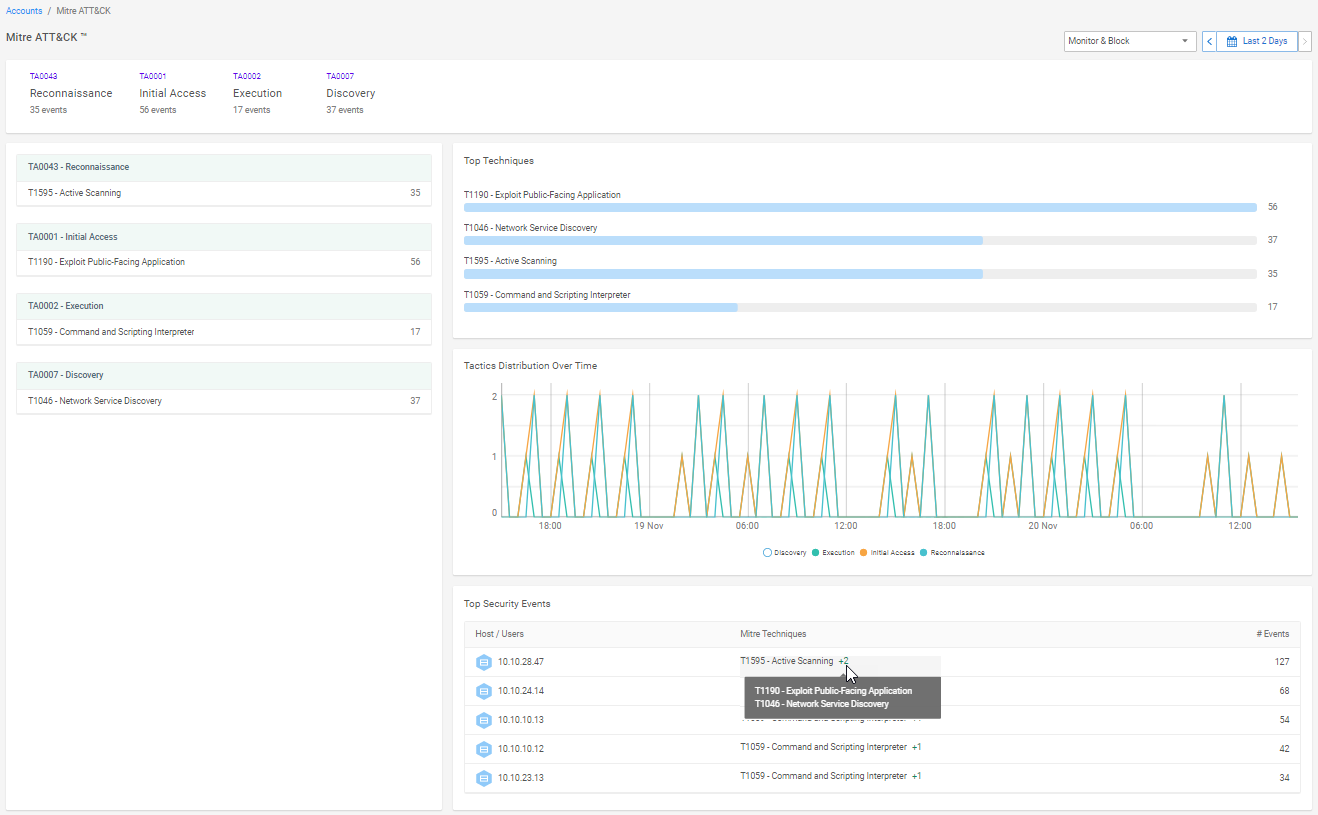The width and height of the screenshot is (1318, 815).
Task: Click host icon for 10.10.28.47
Action: point(484,662)
